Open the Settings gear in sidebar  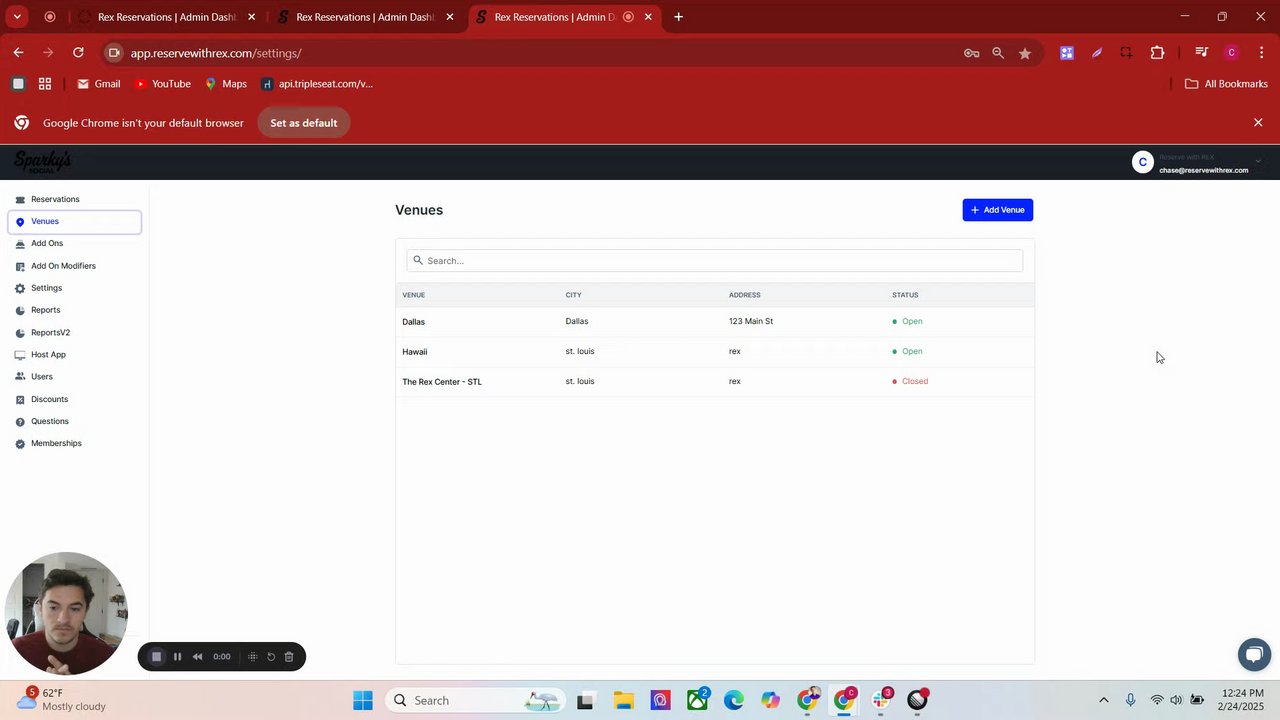[20, 288]
